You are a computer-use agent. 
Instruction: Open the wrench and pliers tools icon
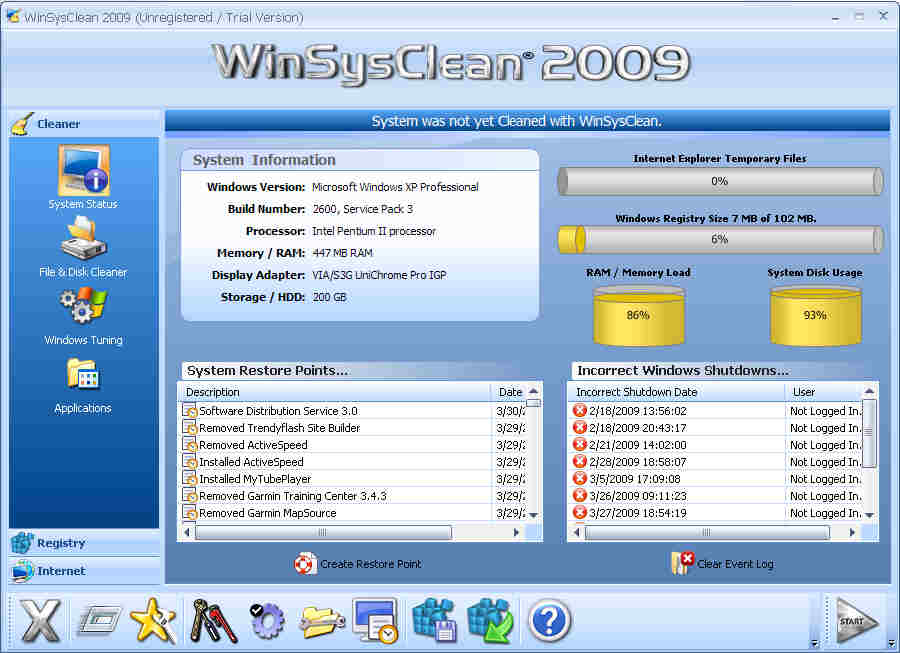pyautogui.click(x=212, y=621)
